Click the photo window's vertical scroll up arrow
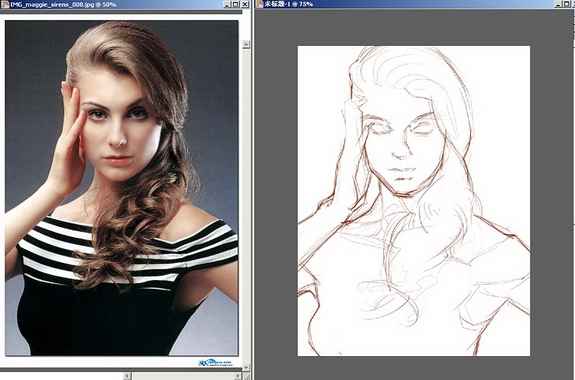575x380 pixels. pos(246,45)
